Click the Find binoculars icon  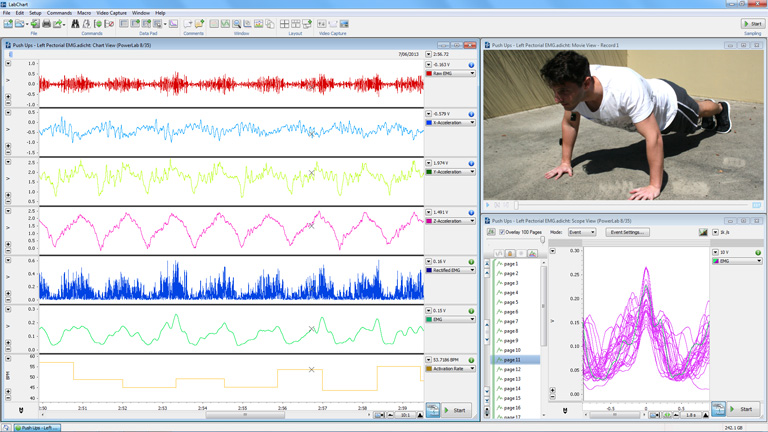click(x=75, y=24)
